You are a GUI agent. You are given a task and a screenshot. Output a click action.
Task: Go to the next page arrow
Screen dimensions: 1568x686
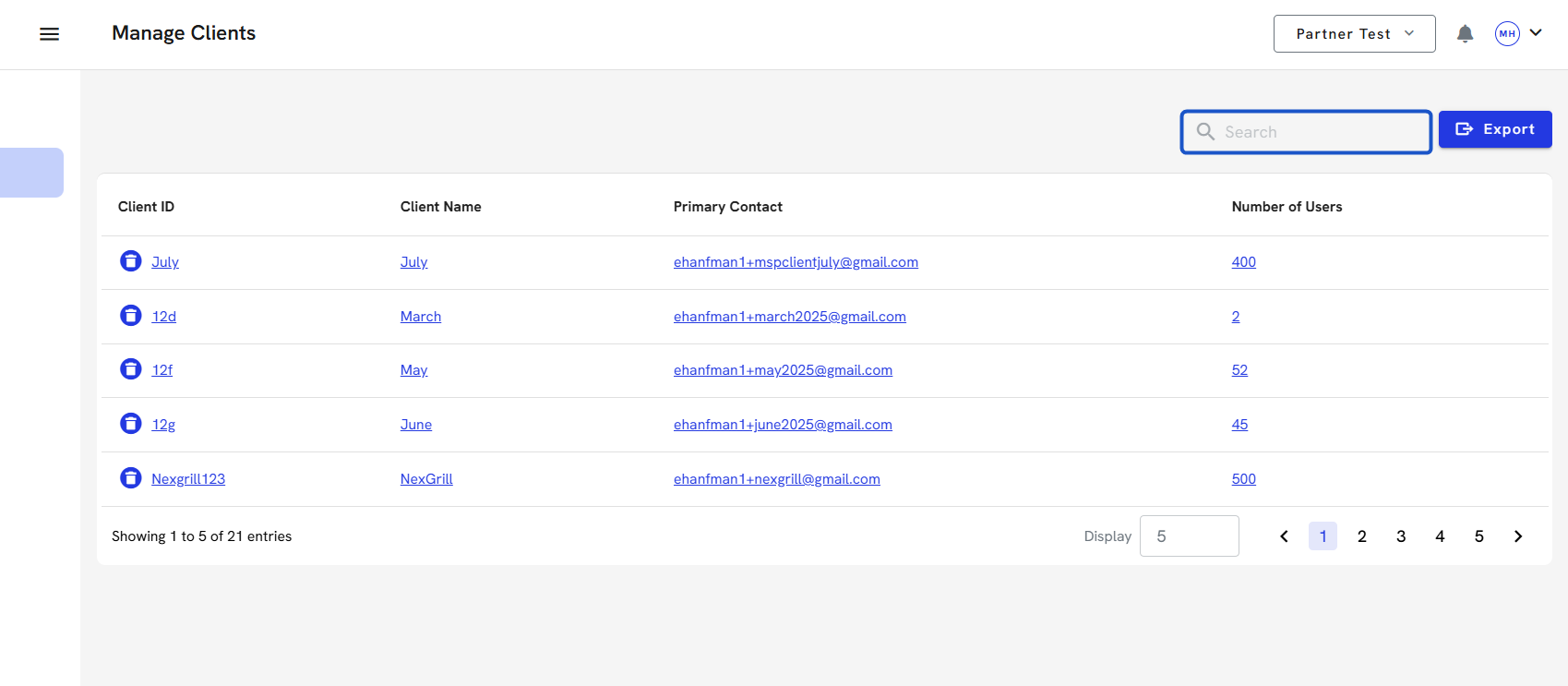(1518, 536)
